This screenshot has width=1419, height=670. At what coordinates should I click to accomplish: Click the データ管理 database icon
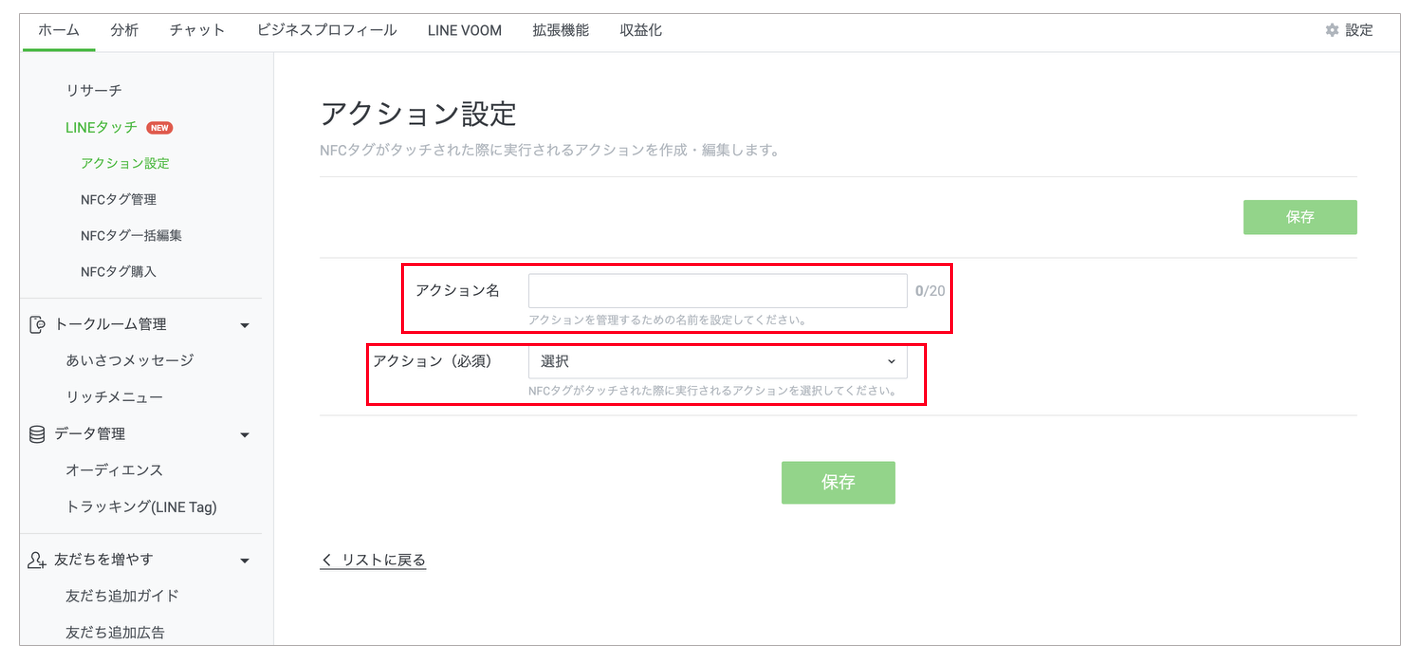[38, 434]
